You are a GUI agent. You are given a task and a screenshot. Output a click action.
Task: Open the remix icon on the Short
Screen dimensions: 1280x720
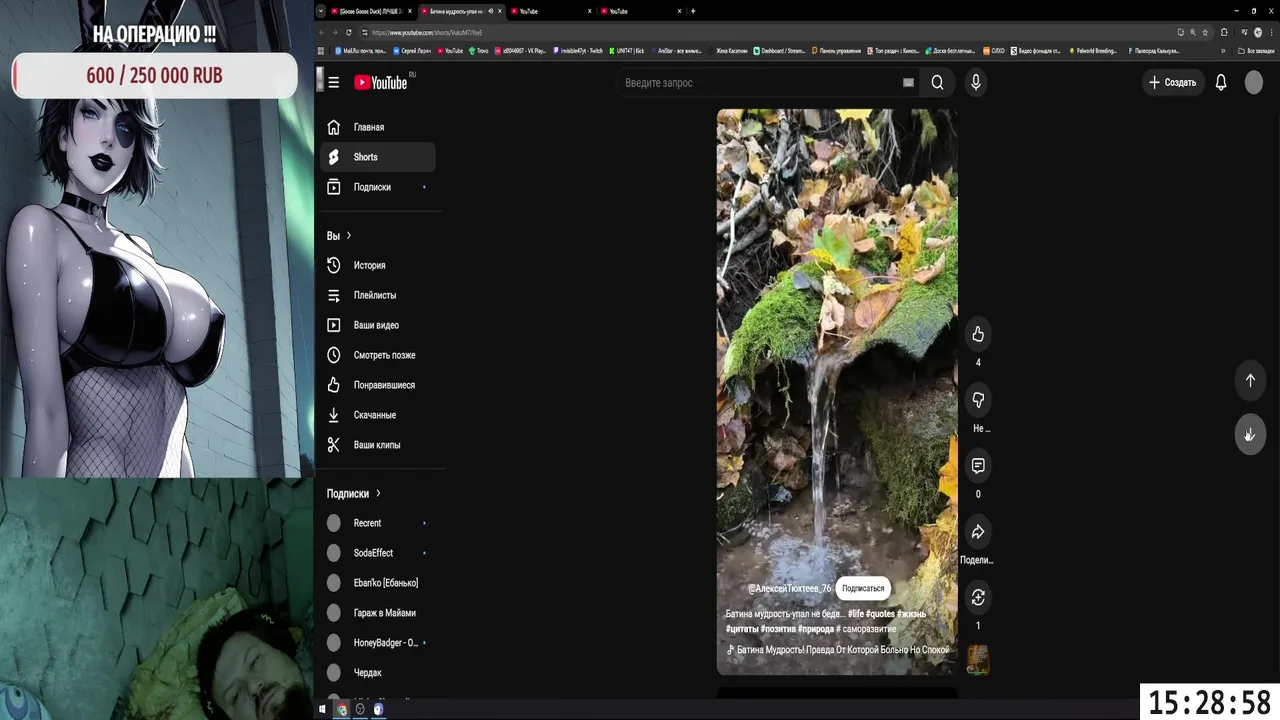978,597
